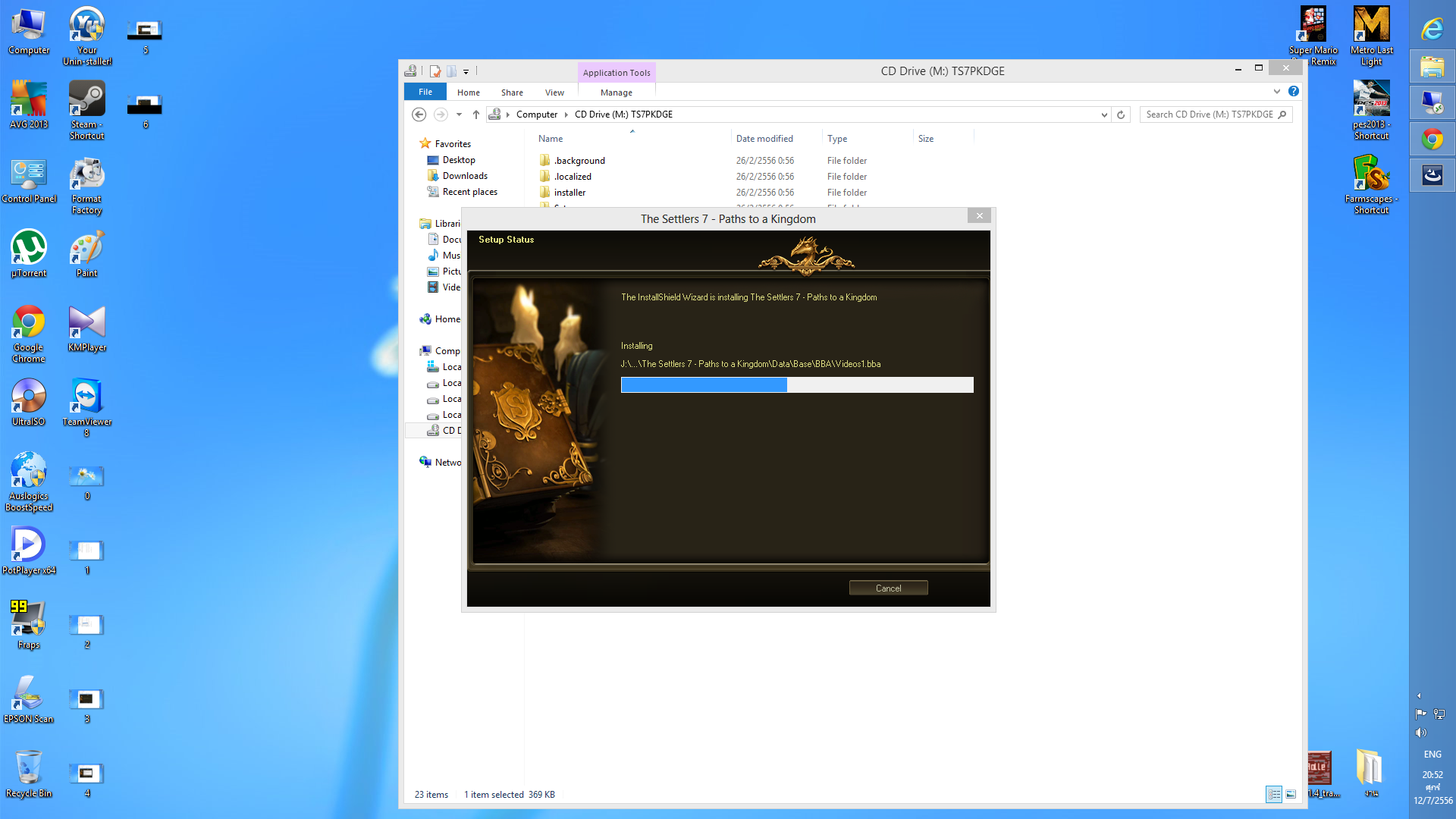Open the installer folder
The image size is (1456, 819).
(570, 193)
